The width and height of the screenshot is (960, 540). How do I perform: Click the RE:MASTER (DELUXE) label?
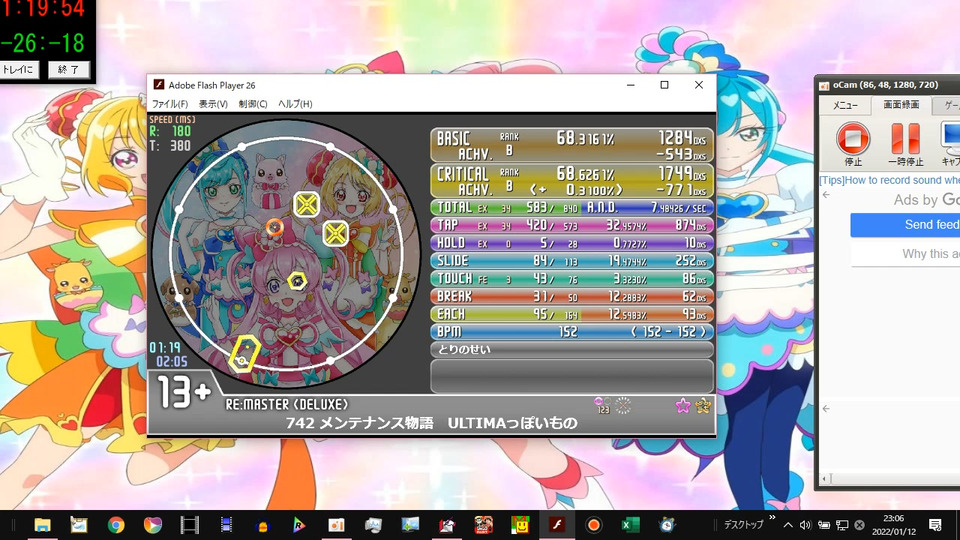(x=287, y=405)
